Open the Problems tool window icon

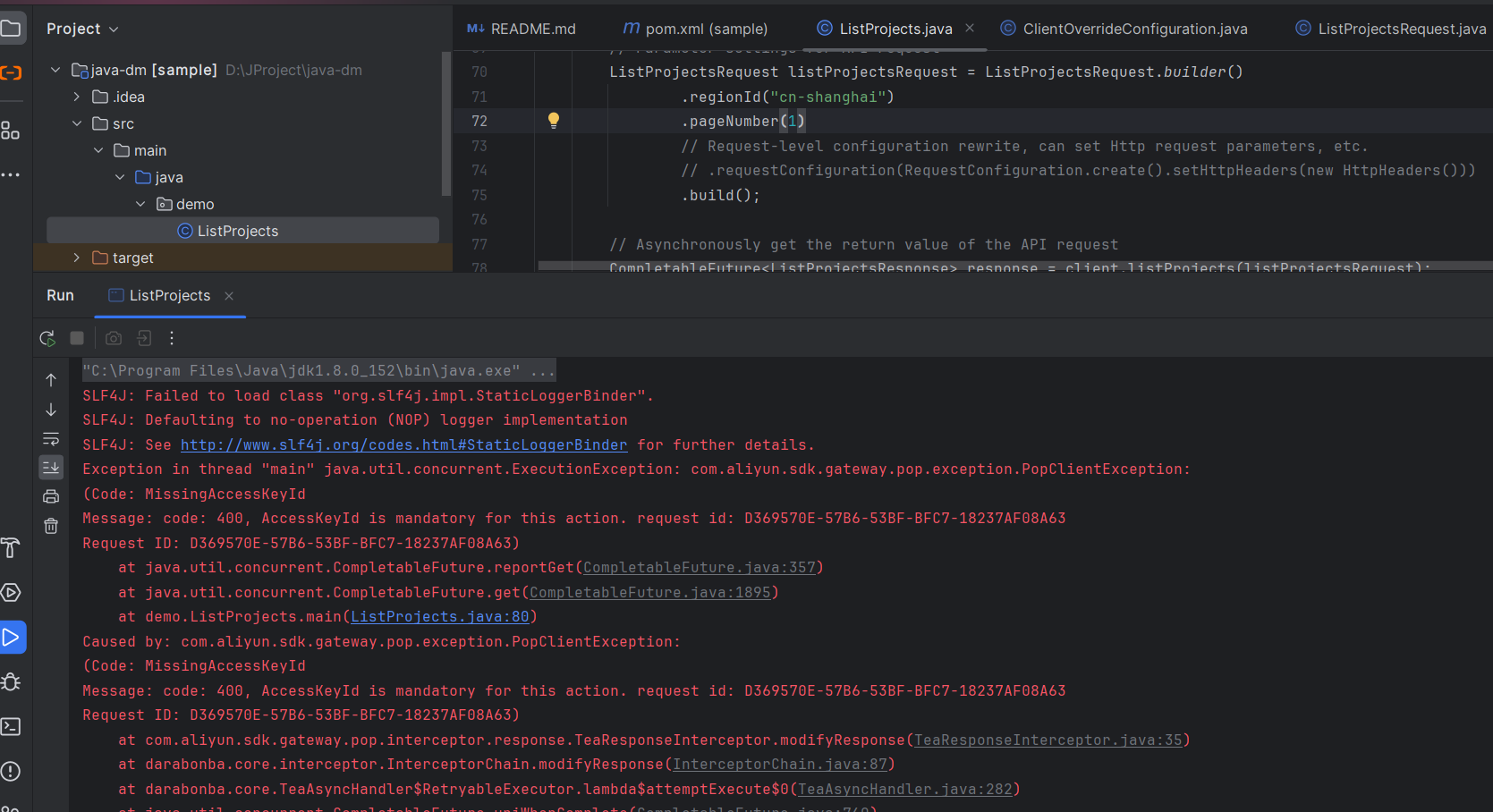[11, 772]
